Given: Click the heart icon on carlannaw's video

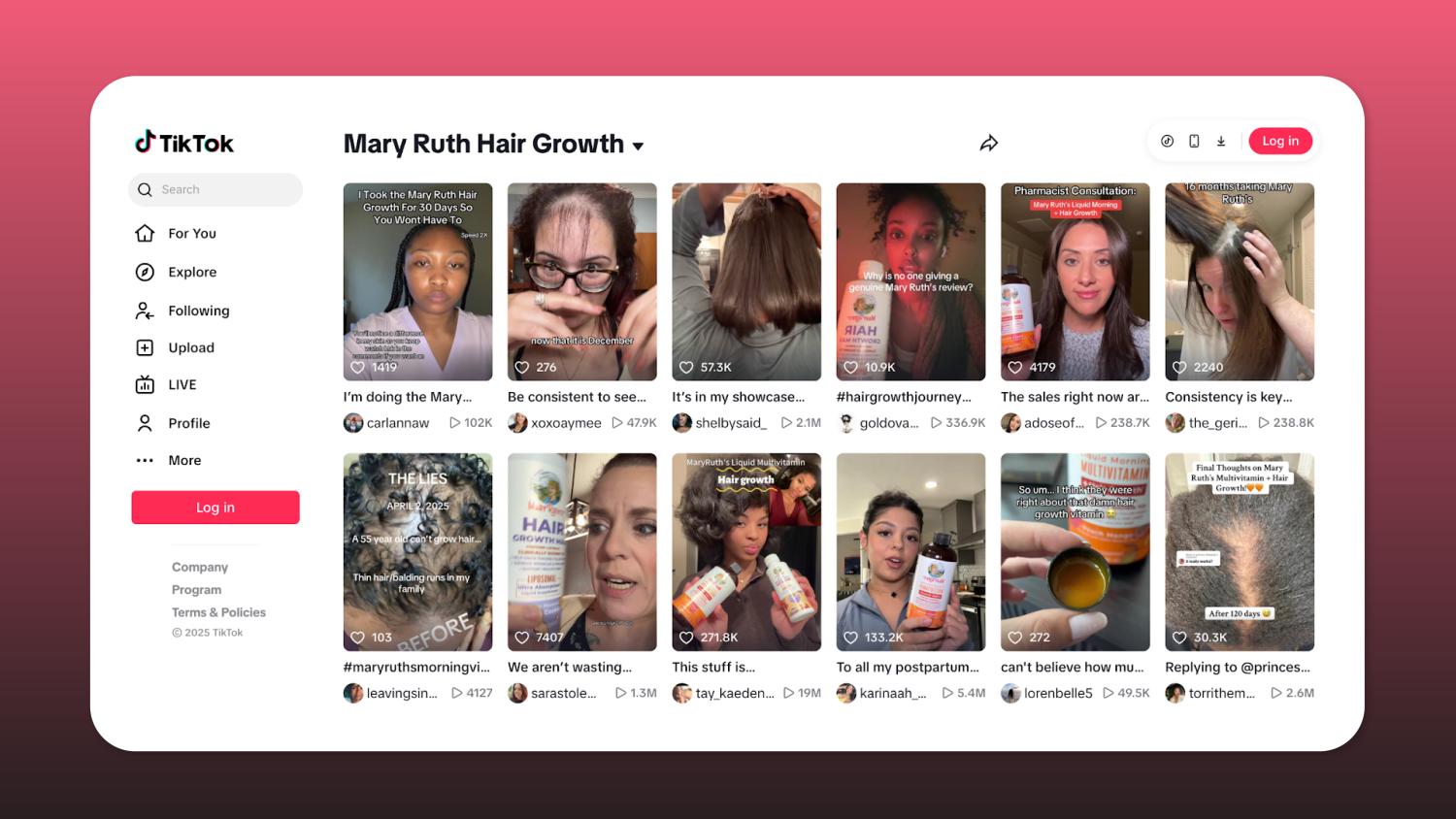Looking at the screenshot, I should coord(358,368).
